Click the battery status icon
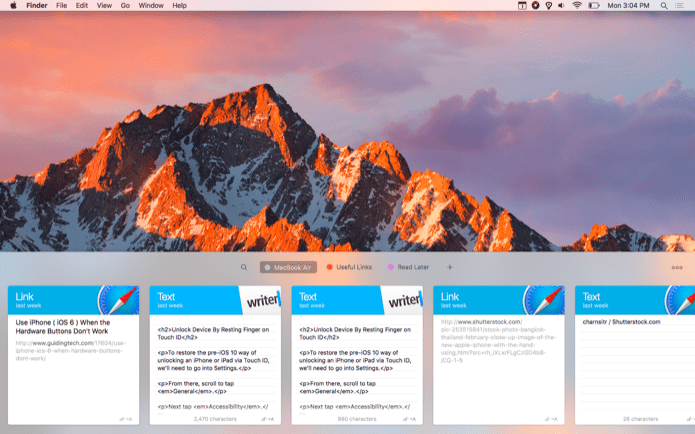695x434 pixels. click(593, 5)
